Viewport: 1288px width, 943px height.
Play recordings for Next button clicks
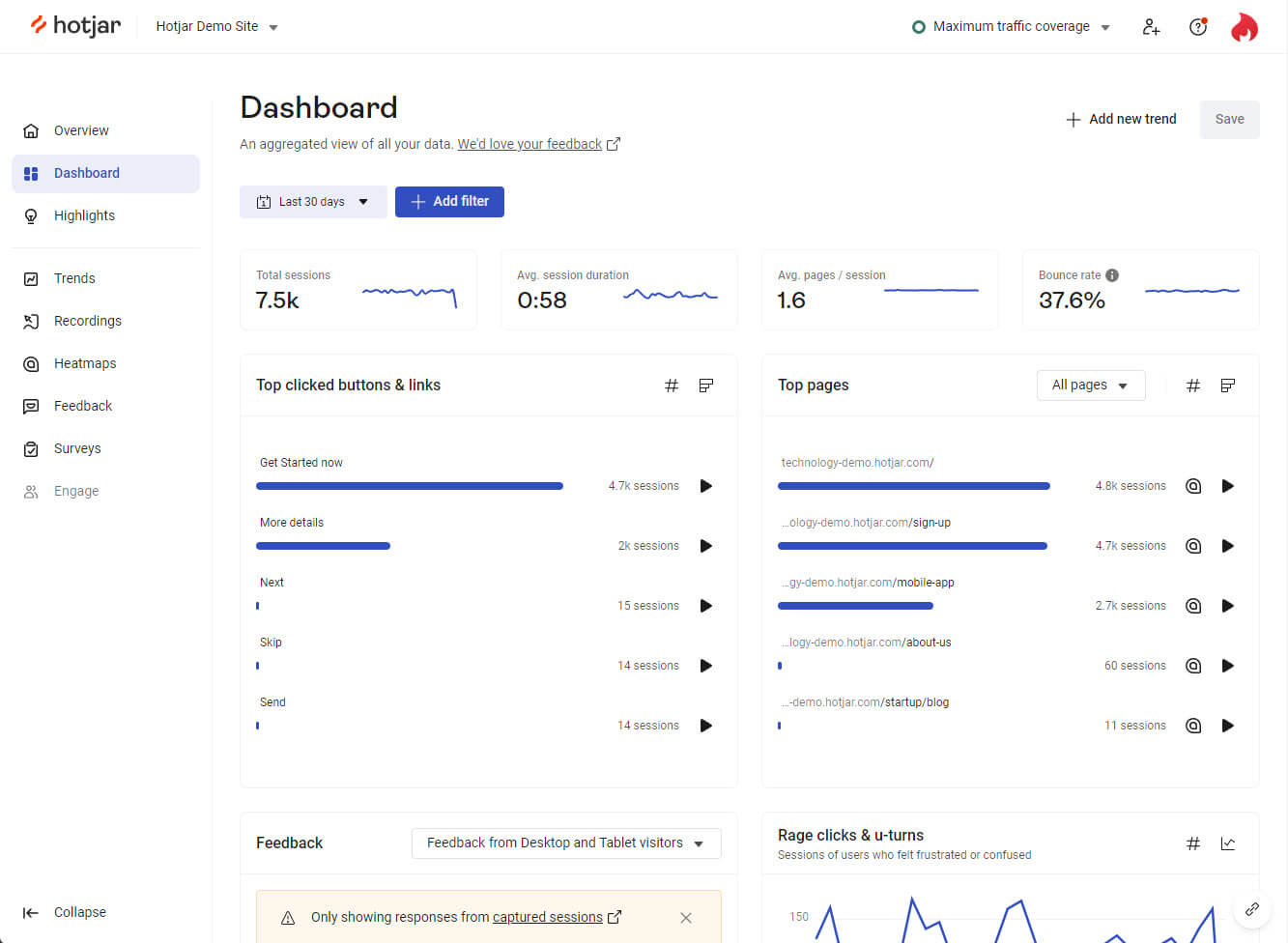[x=706, y=606]
